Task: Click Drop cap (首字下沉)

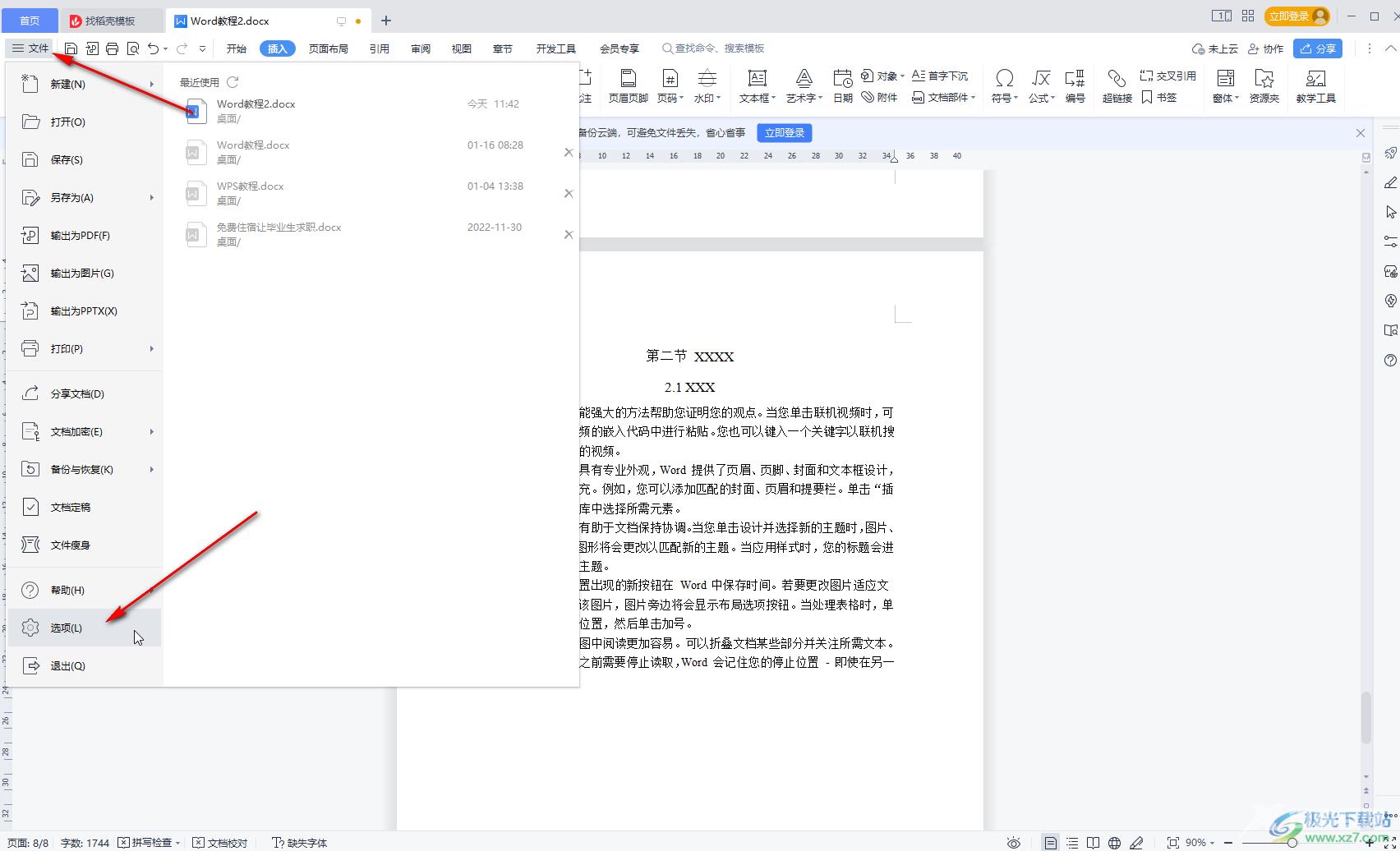Action: [x=940, y=76]
